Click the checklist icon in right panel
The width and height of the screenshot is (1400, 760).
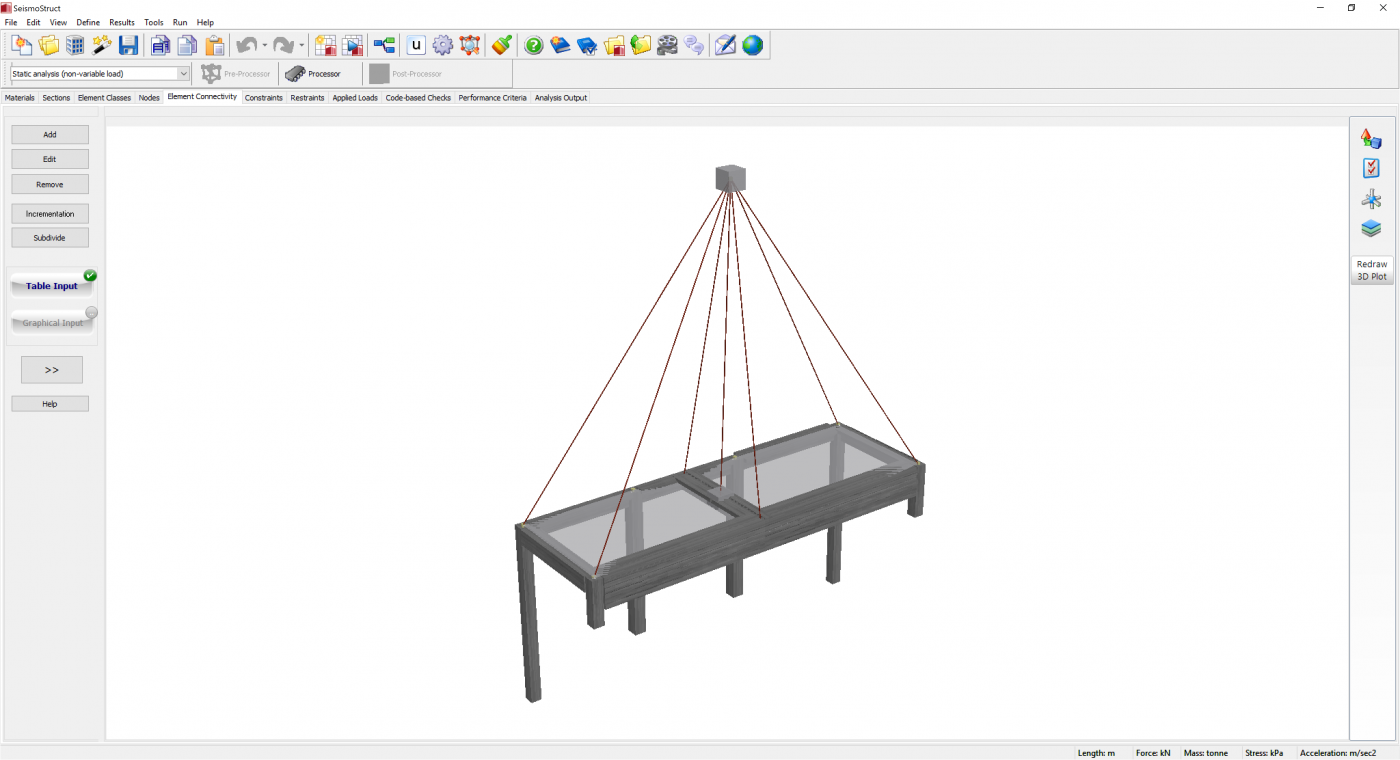pyautogui.click(x=1371, y=169)
